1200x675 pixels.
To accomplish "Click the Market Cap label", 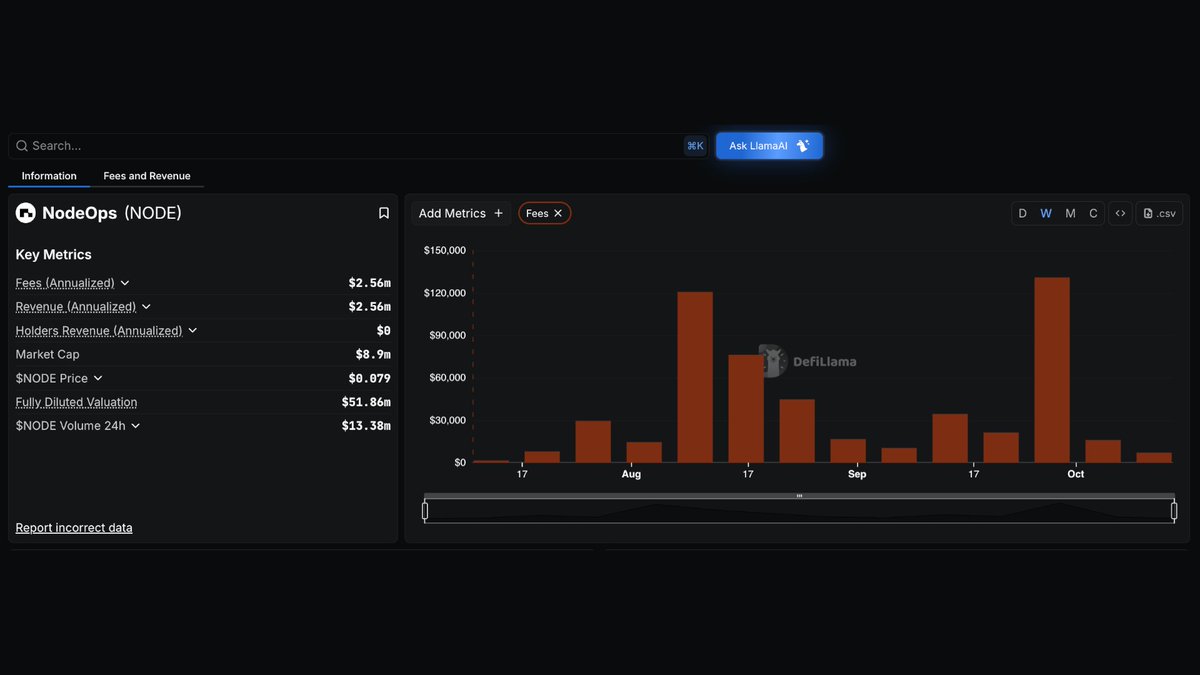I will (x=47, y=354).
